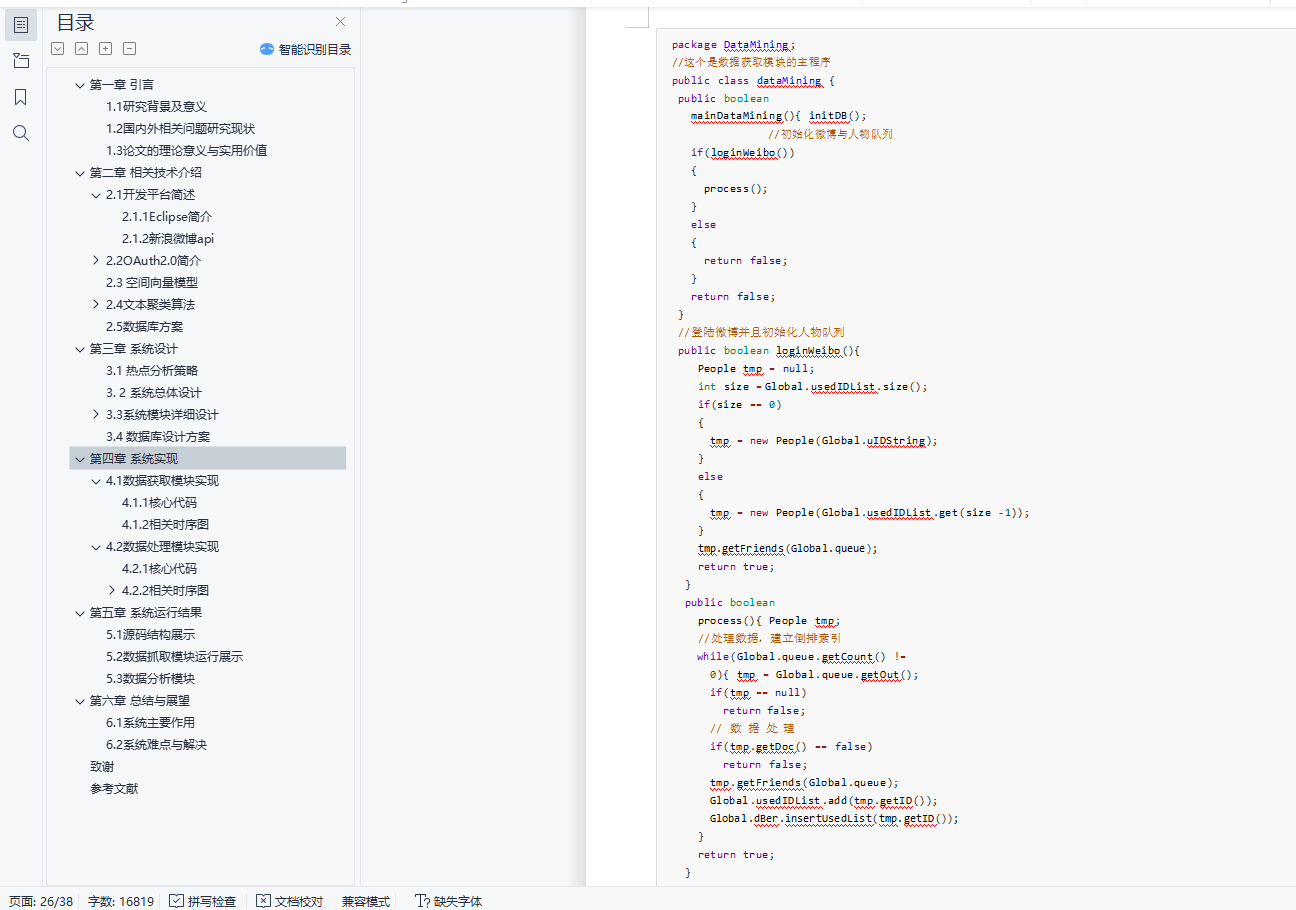This screenshot has width=1296, height=910.
Task: Collapse the 2.1开发平台简述 chevron
Action: 96,195
